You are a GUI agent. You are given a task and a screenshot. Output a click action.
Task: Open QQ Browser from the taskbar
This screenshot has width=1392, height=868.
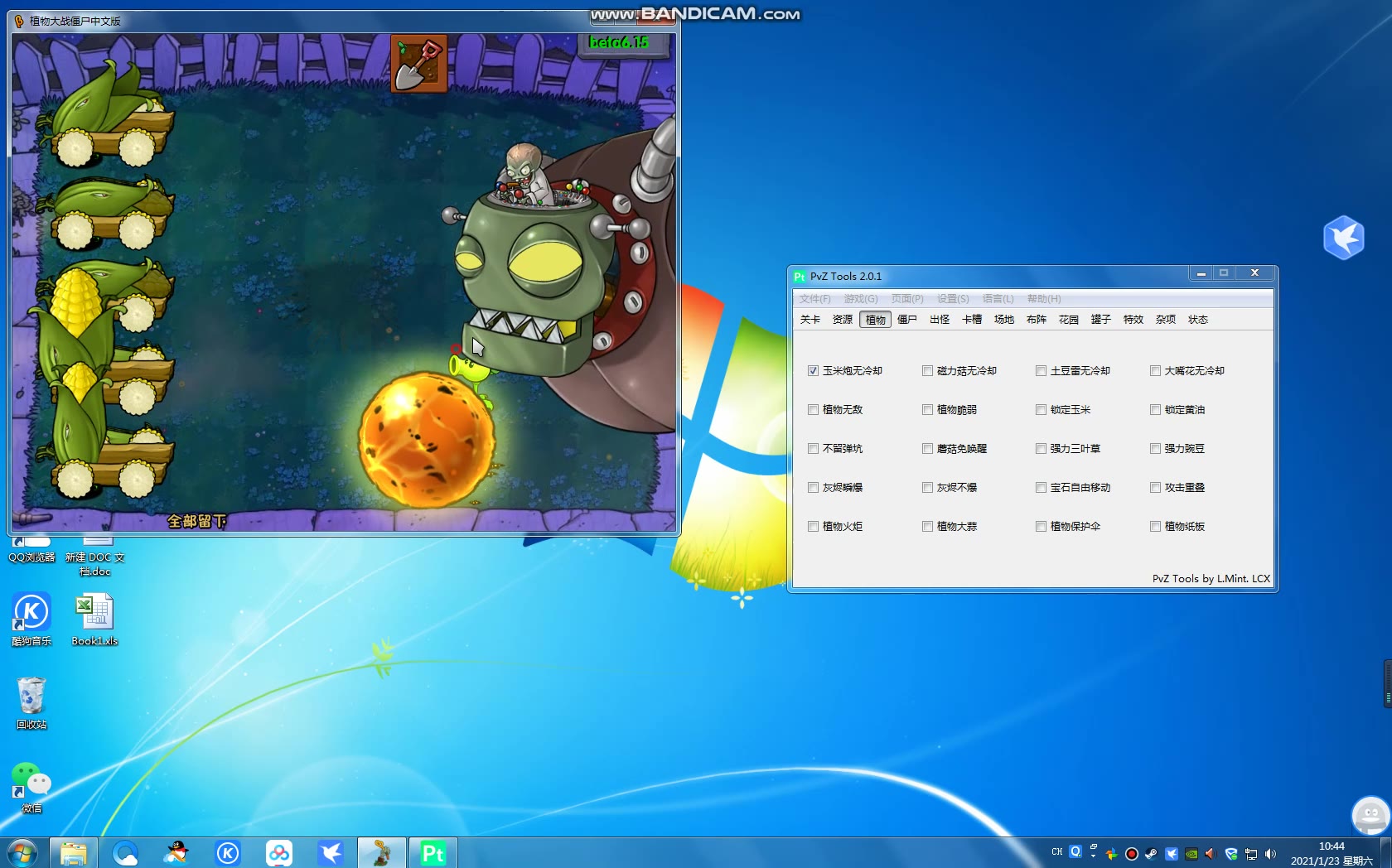click(125, 852)
